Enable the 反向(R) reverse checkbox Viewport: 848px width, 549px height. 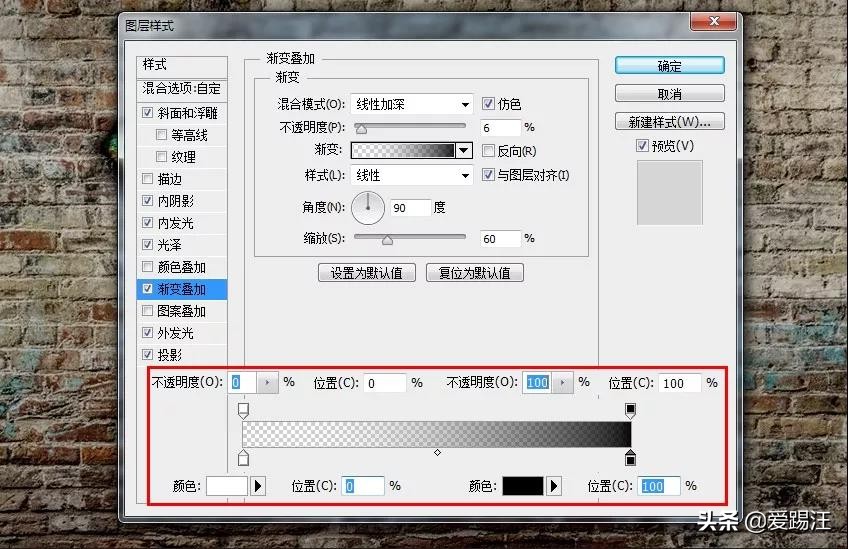click(488, 150)
